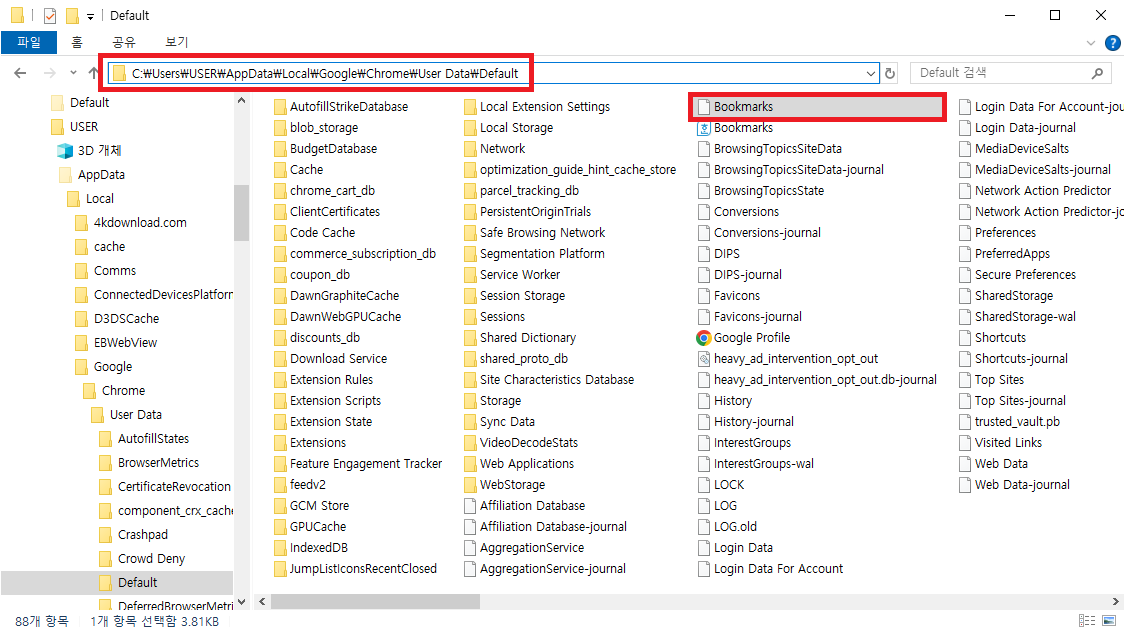Click the Affiliation Database file icon
Image resolution: width=1125 pixels, height=635 pixels.
(x=470, y=506)
